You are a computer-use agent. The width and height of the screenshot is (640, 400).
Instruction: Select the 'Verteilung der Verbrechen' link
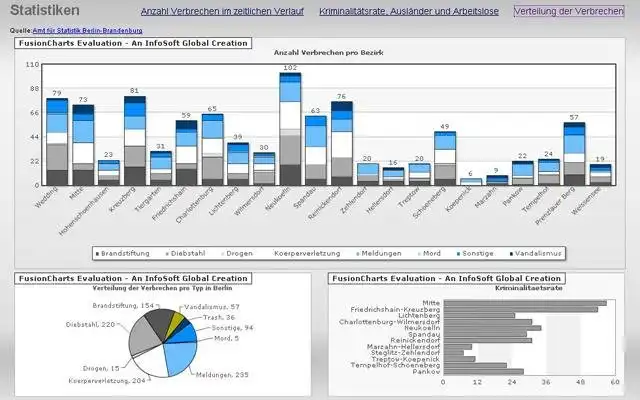tap(569, 11)
